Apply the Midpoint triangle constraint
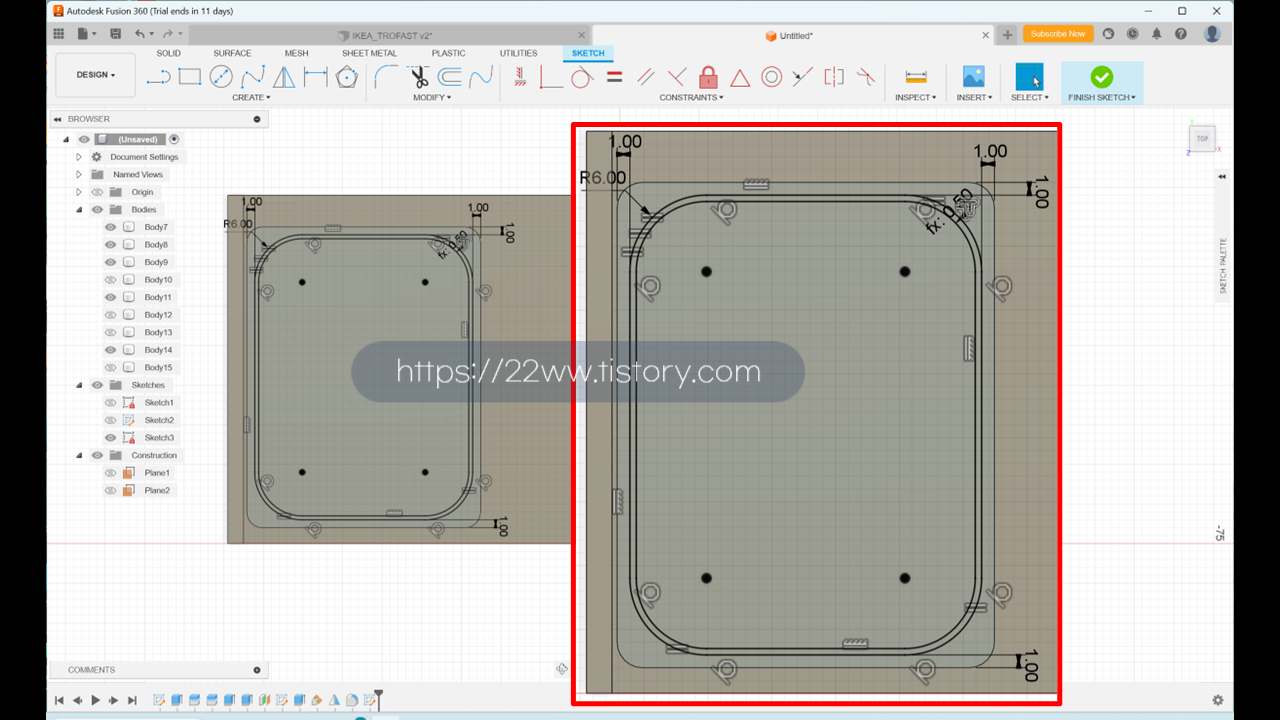1280x720 pixels. 740,77
